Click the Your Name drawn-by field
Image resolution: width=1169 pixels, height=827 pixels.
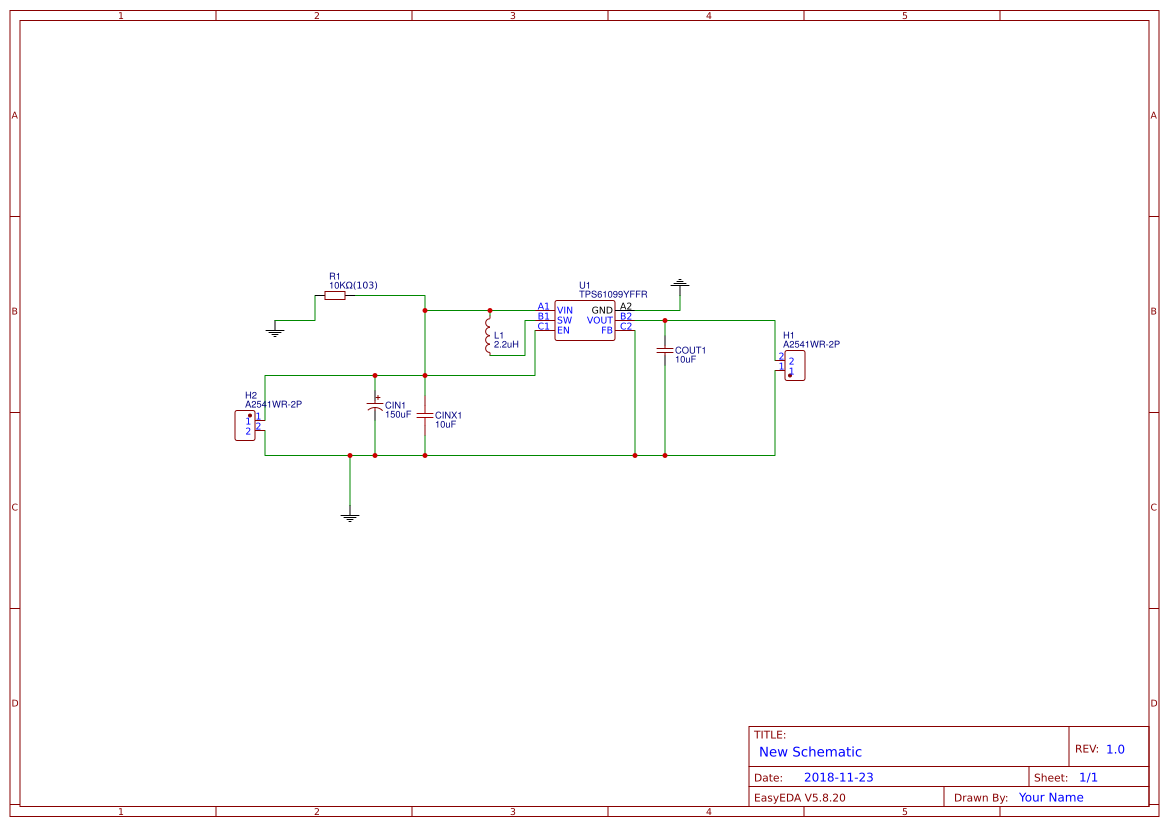coord(1050,797)
